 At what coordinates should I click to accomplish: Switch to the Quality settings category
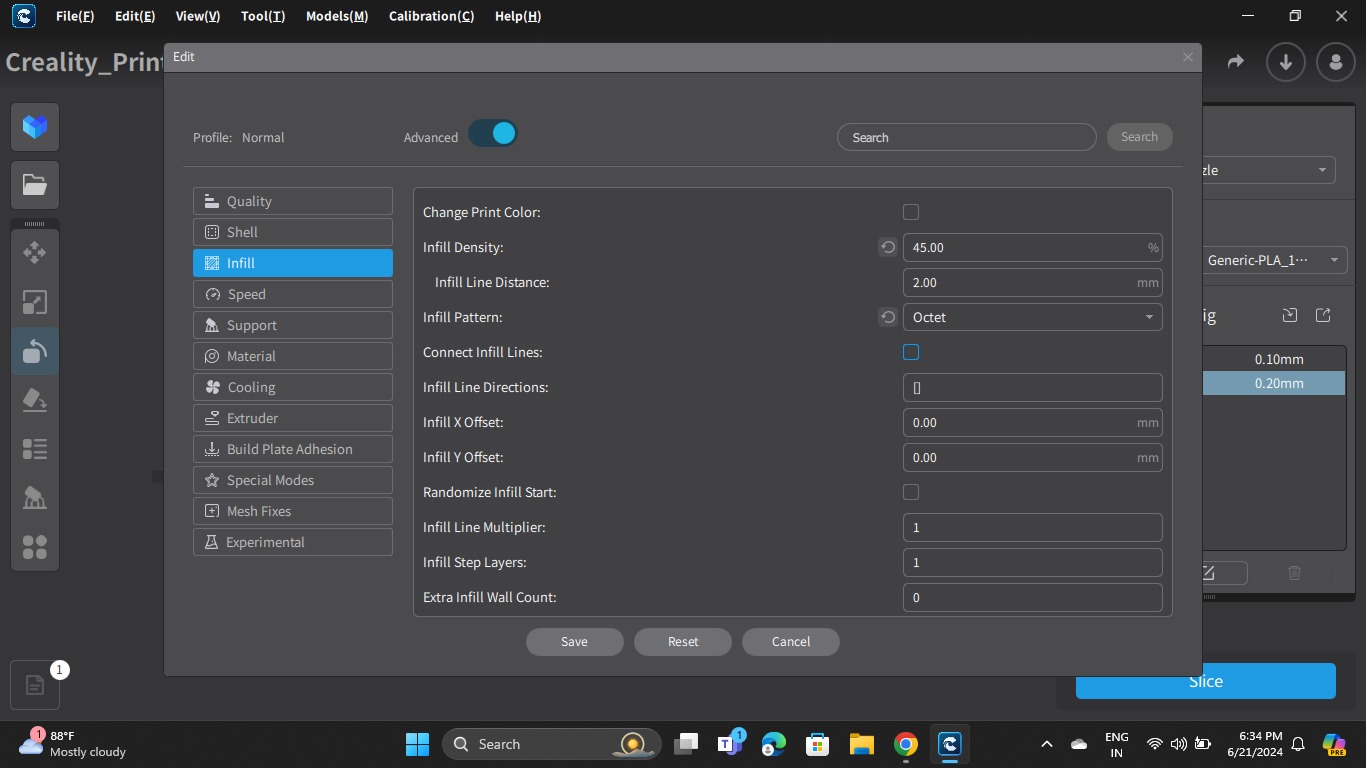coord(293,201)
